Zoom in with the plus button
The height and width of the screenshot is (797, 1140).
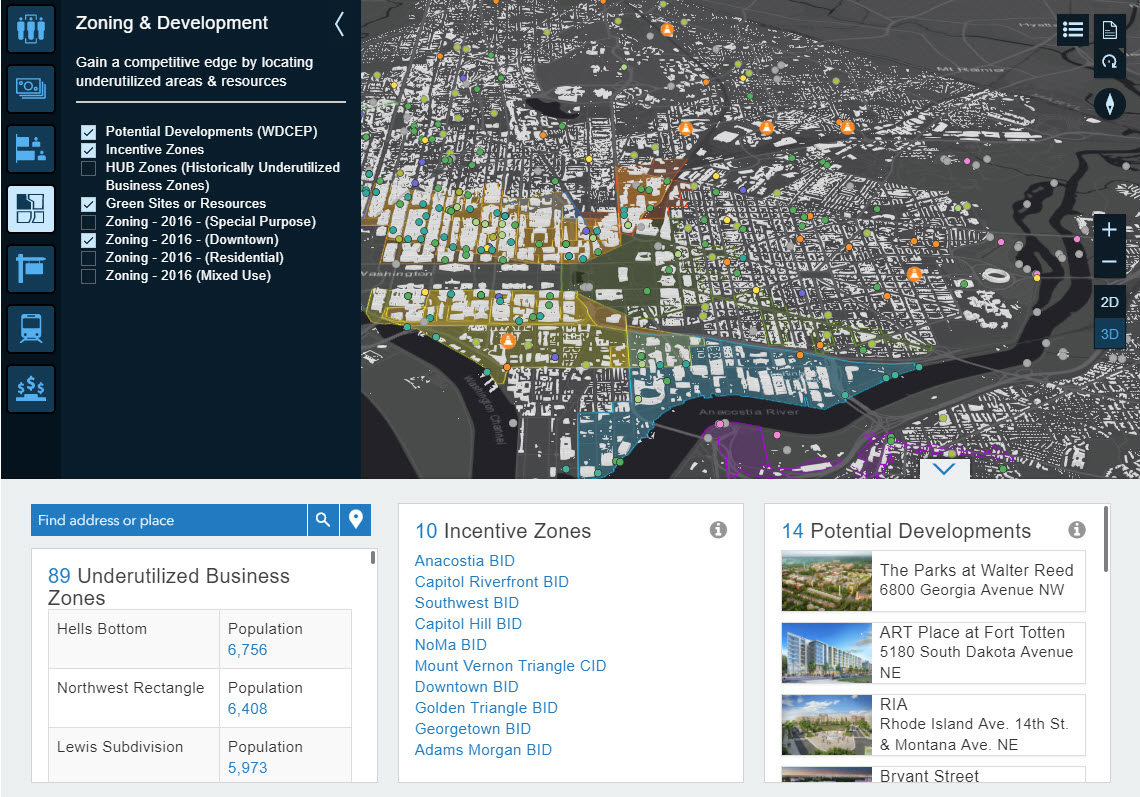click(x=1109, y=230)
